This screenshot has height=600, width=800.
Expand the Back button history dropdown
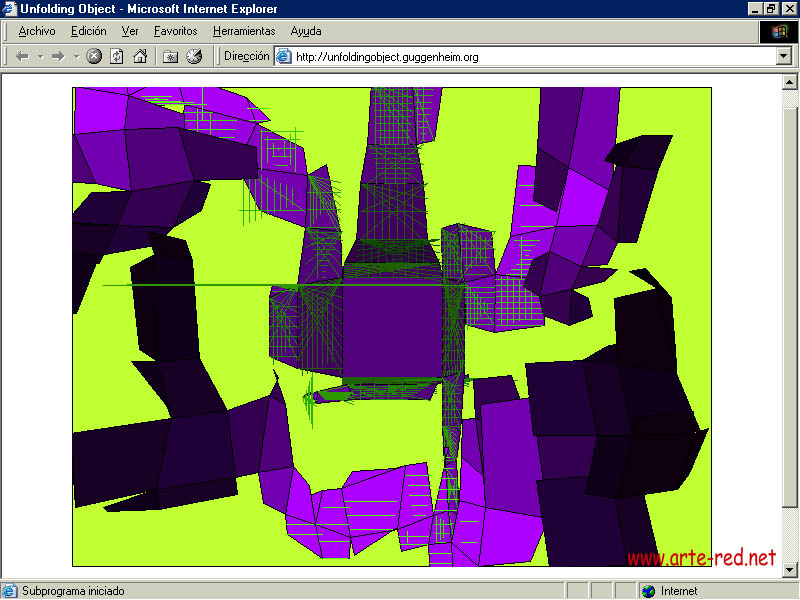click(x=40, y=57)
